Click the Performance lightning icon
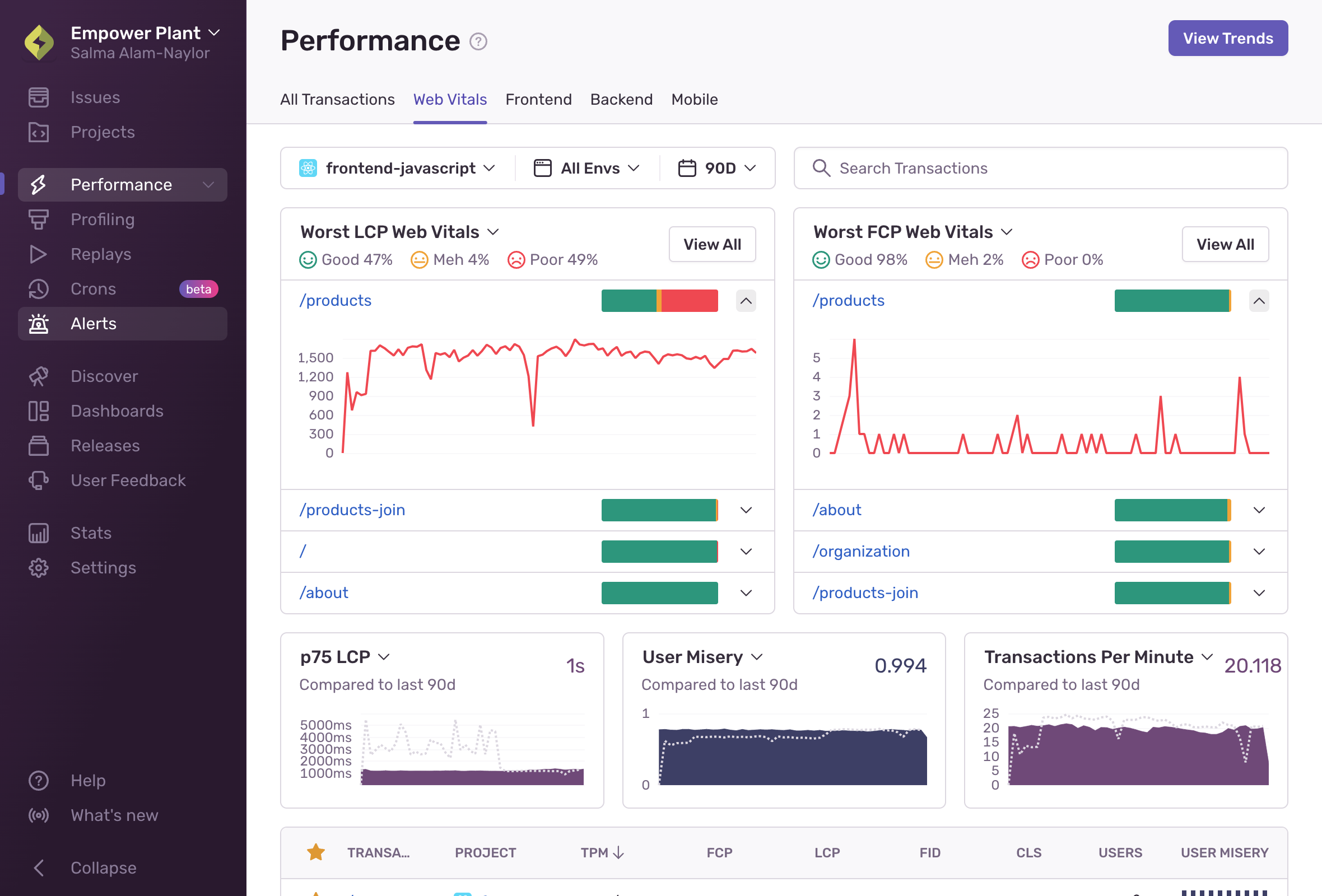This screenshot has height=896, width=1322. pyautogui.click(x=39, y=185)
